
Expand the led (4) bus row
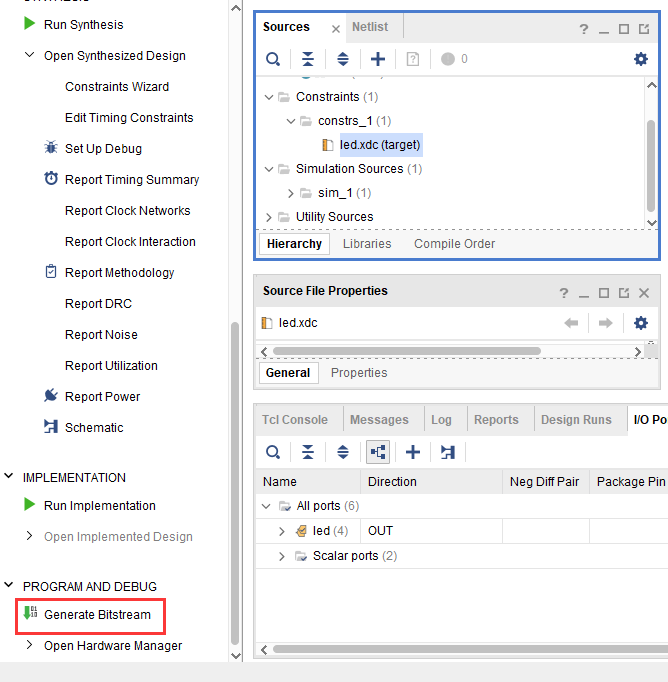tap(282, 531)
